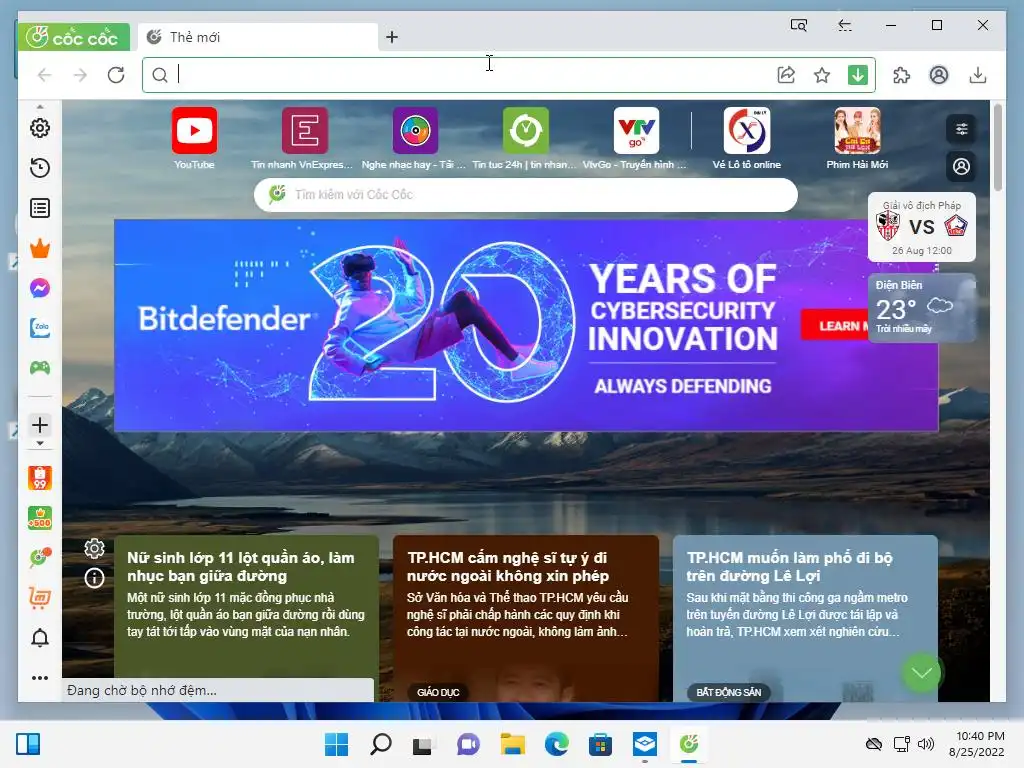Open Microsoft Store from taskbar

[600, 744]
